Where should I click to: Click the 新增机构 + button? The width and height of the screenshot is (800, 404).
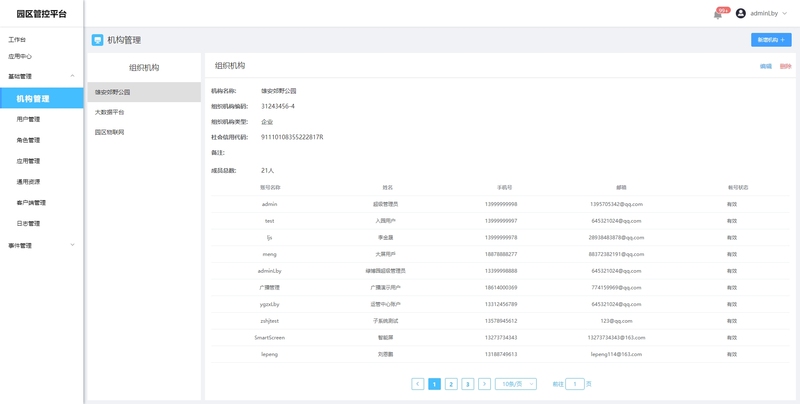point(771,40)
